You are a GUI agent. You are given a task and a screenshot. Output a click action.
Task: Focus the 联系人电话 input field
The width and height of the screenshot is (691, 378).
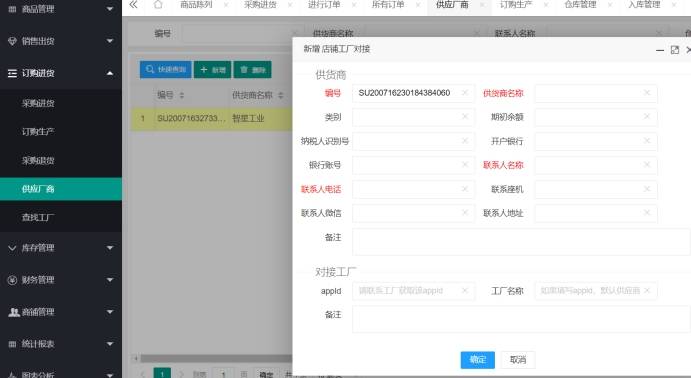(x=413, y=189)
